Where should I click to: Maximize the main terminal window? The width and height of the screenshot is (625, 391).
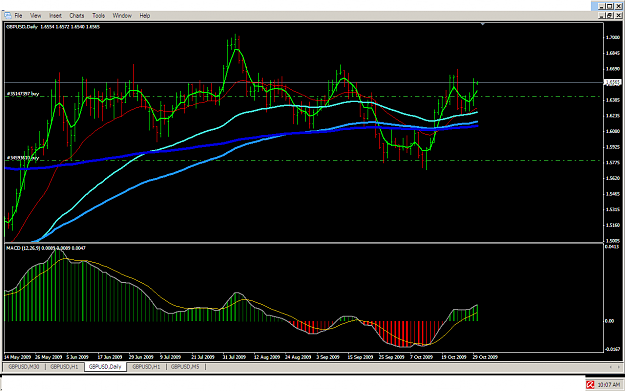pyautogui.click(x=610, y=6)
